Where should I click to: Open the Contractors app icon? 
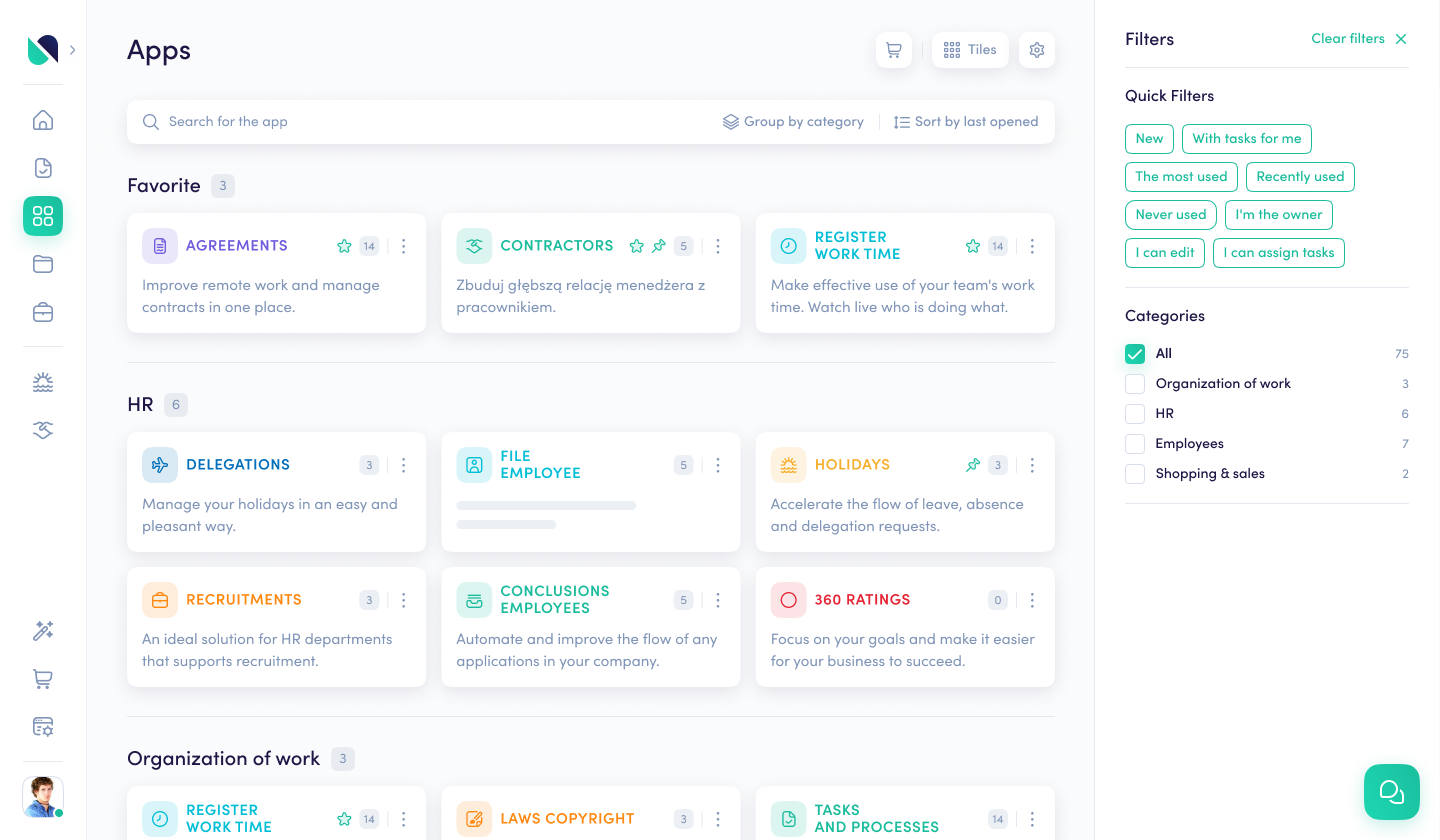tap(474, 246)
